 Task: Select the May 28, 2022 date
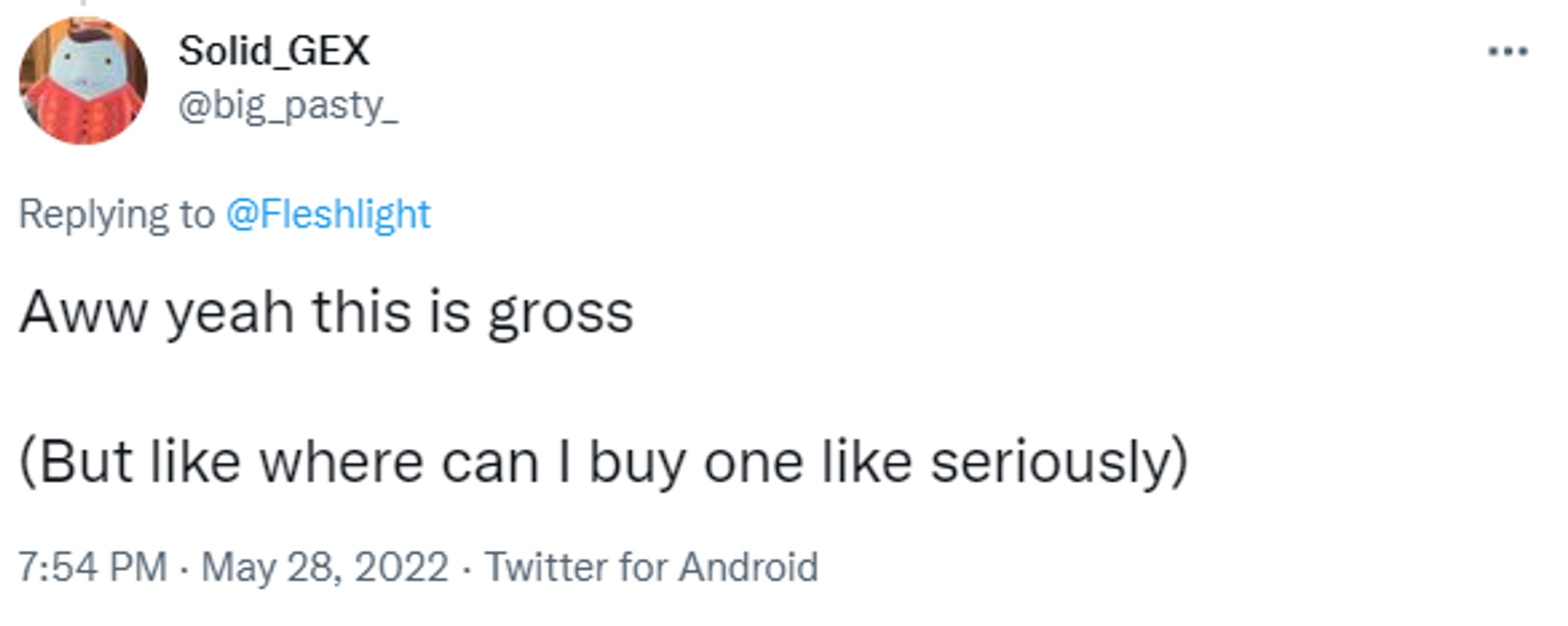point(325,568)
